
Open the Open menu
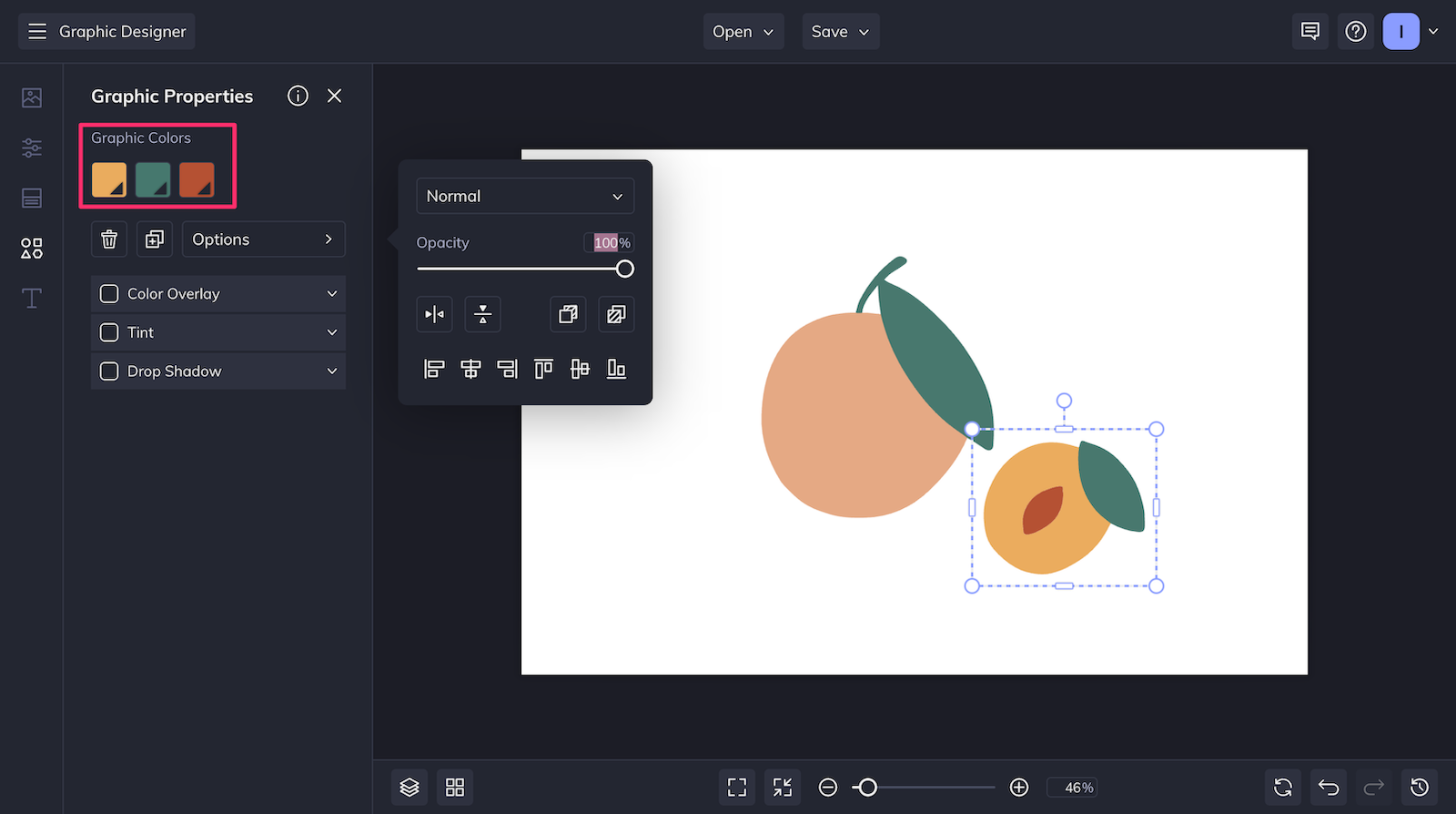pos(743,32)
